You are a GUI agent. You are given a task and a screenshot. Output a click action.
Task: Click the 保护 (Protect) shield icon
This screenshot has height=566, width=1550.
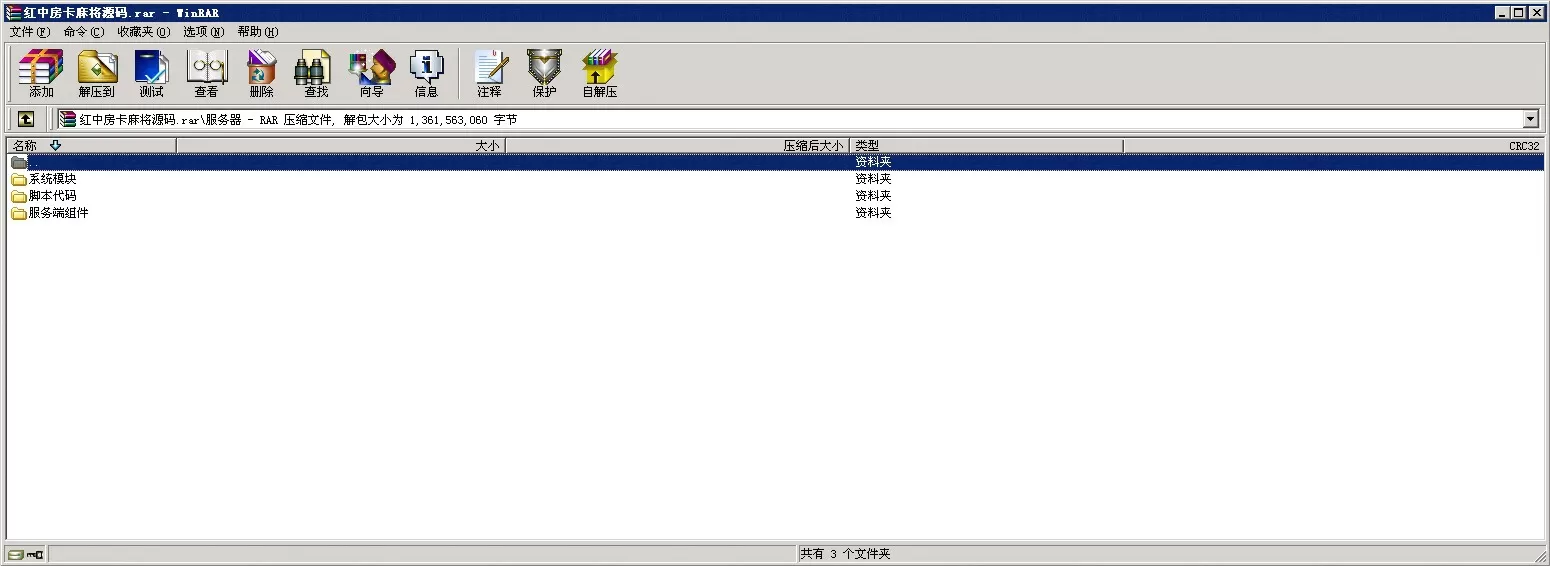tap(544, 73)
